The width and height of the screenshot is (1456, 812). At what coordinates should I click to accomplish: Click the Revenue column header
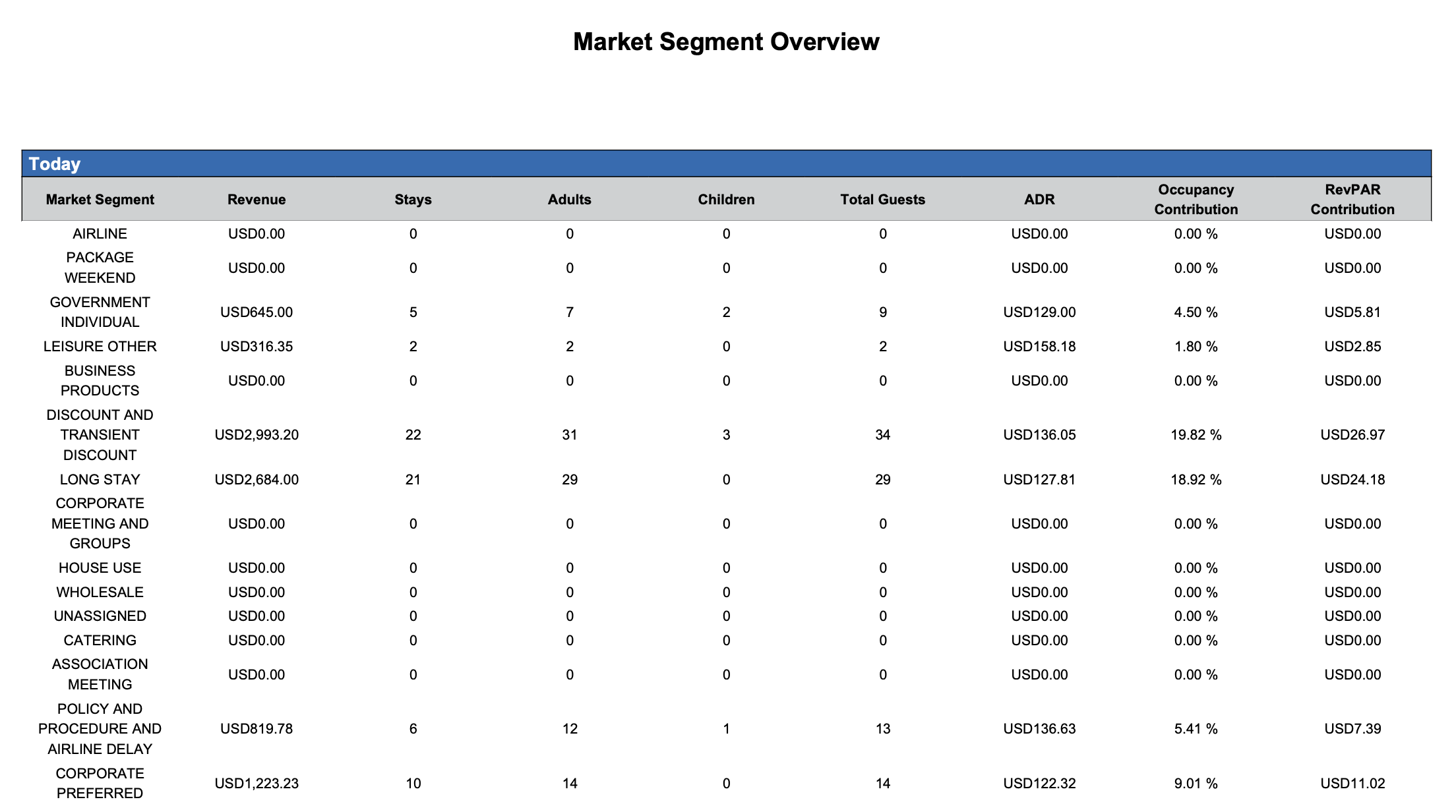tap(257, 200)
